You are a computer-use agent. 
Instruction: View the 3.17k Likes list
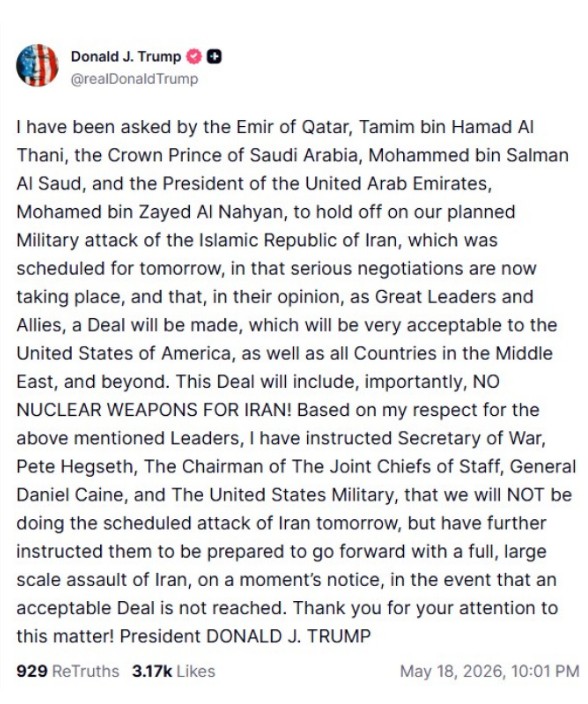pyautogui.click(x=174, y=671)
